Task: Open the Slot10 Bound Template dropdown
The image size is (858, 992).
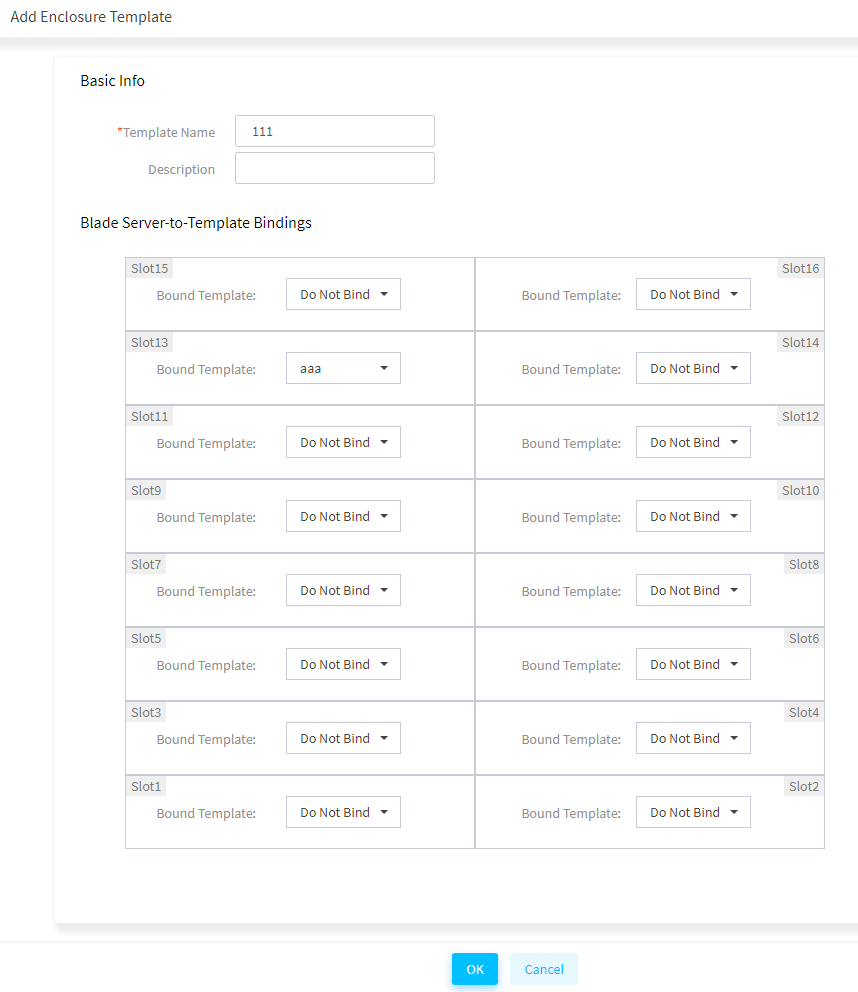Action: (x=693, y=516)
